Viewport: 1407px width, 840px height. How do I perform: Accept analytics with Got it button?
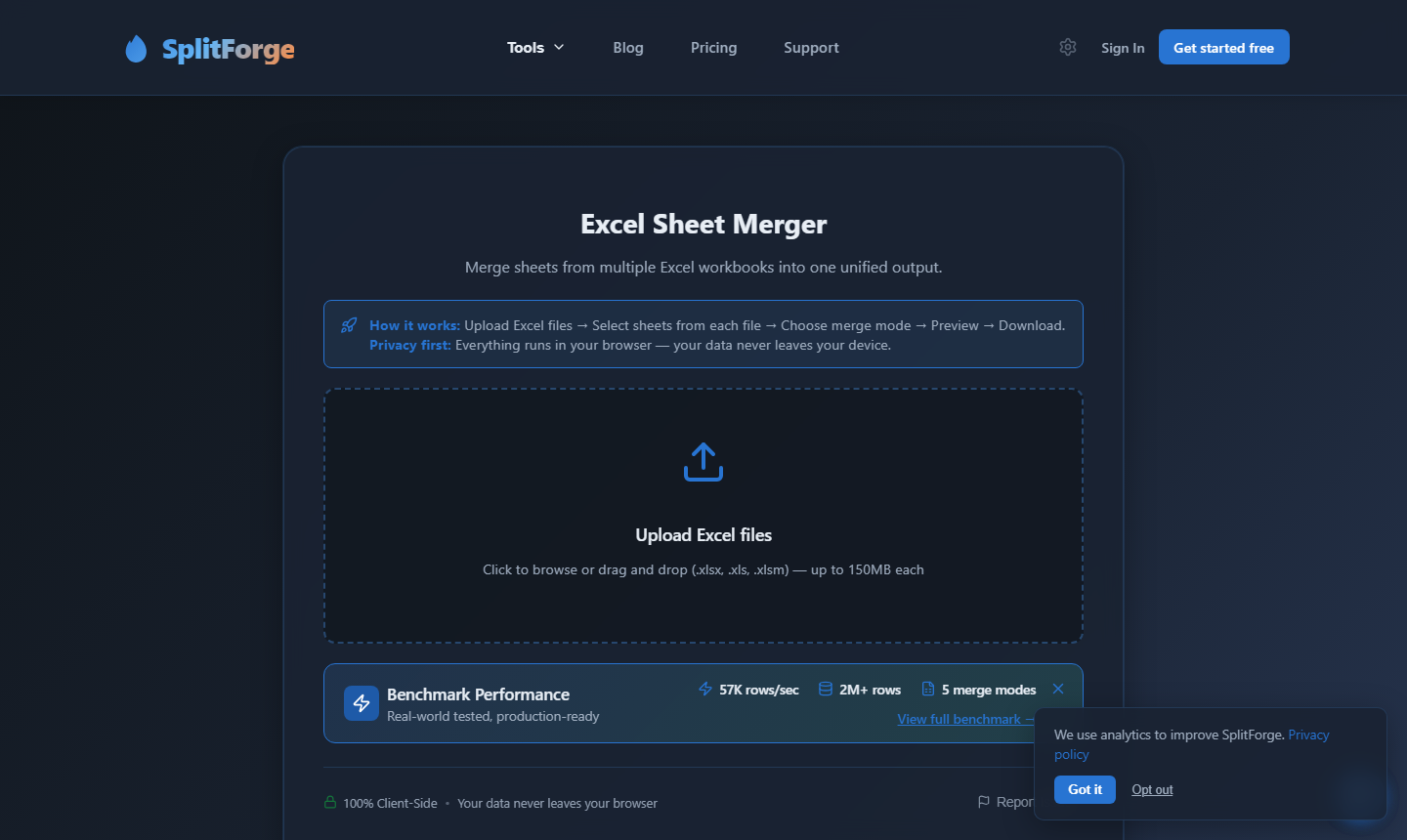1085,789
